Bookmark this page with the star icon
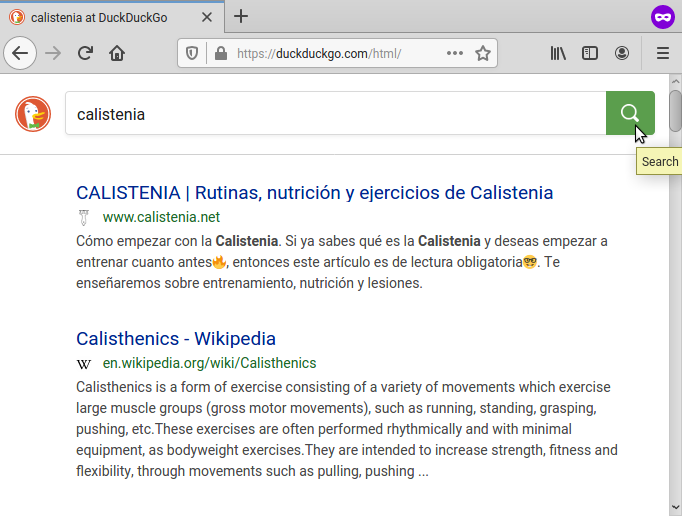This screenshot has height=516, width=682. click(x=483, y=54)
